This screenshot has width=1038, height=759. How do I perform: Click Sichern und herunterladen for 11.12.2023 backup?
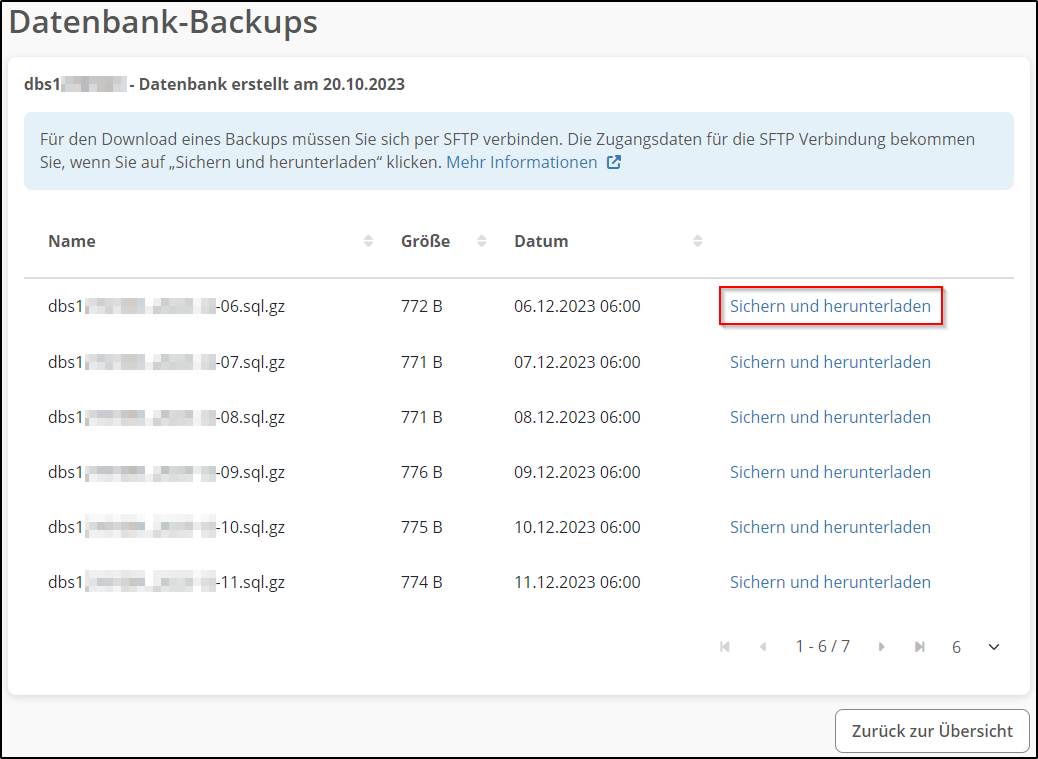(830, 582)
